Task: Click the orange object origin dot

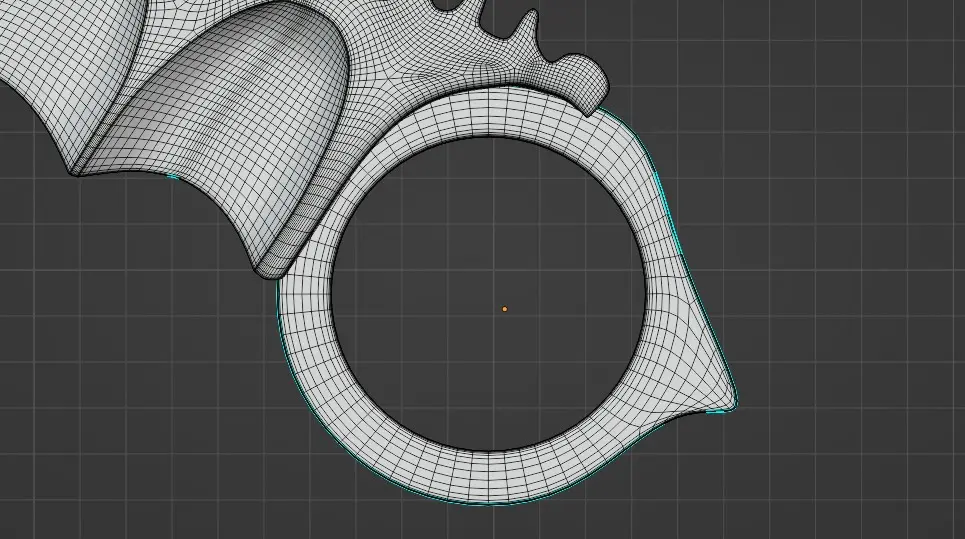Action: (x=505, y=309)
